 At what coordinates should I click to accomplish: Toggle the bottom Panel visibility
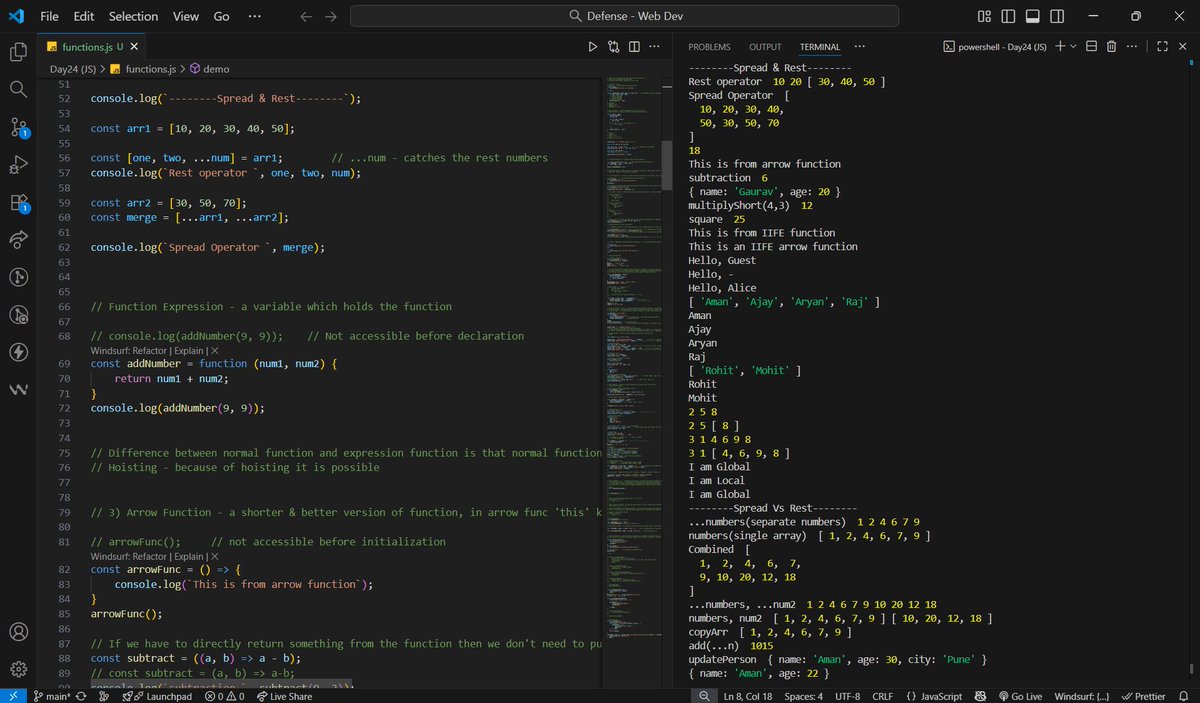coord(1032,16)
